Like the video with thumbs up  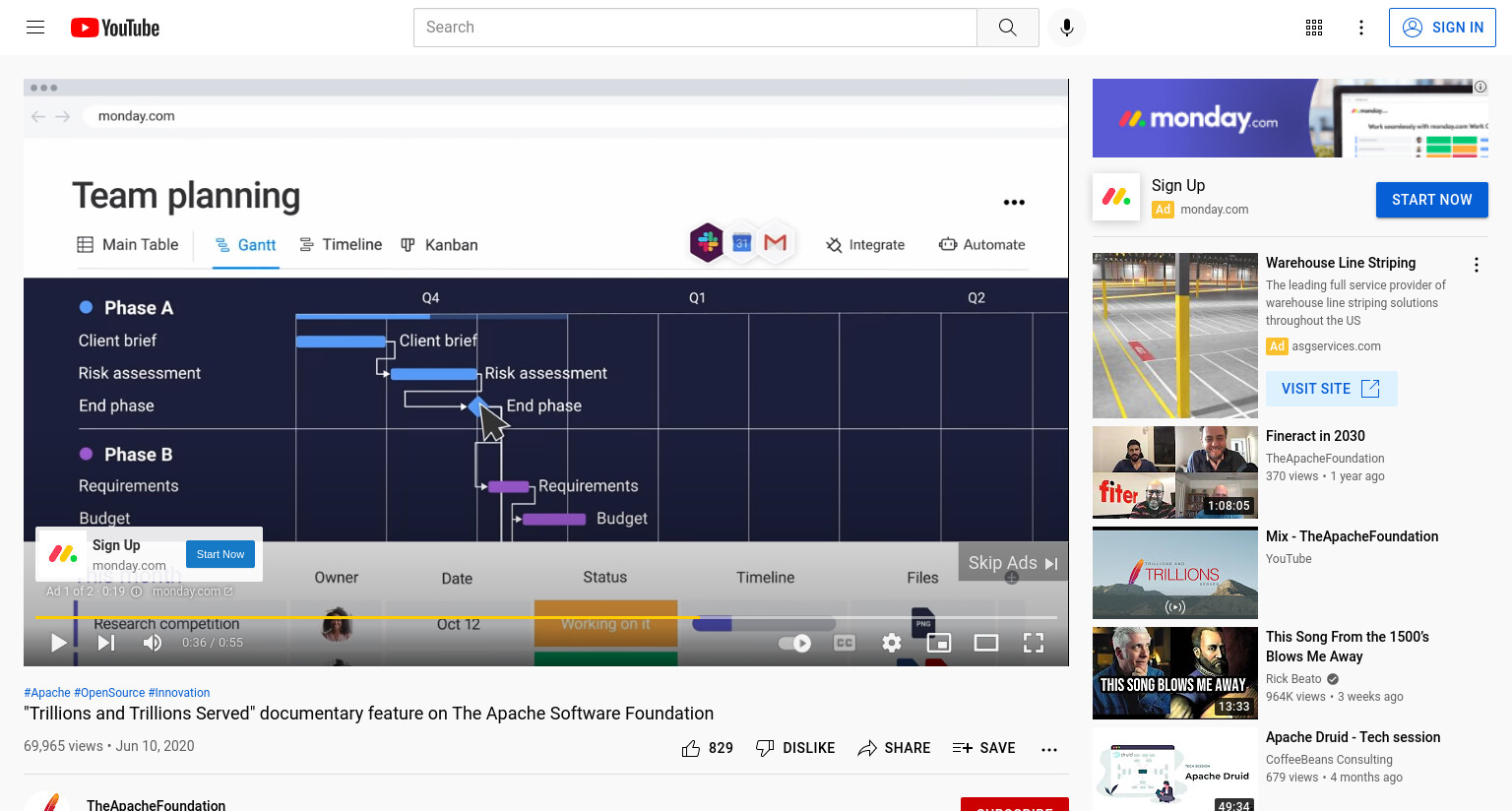(707, 748)
